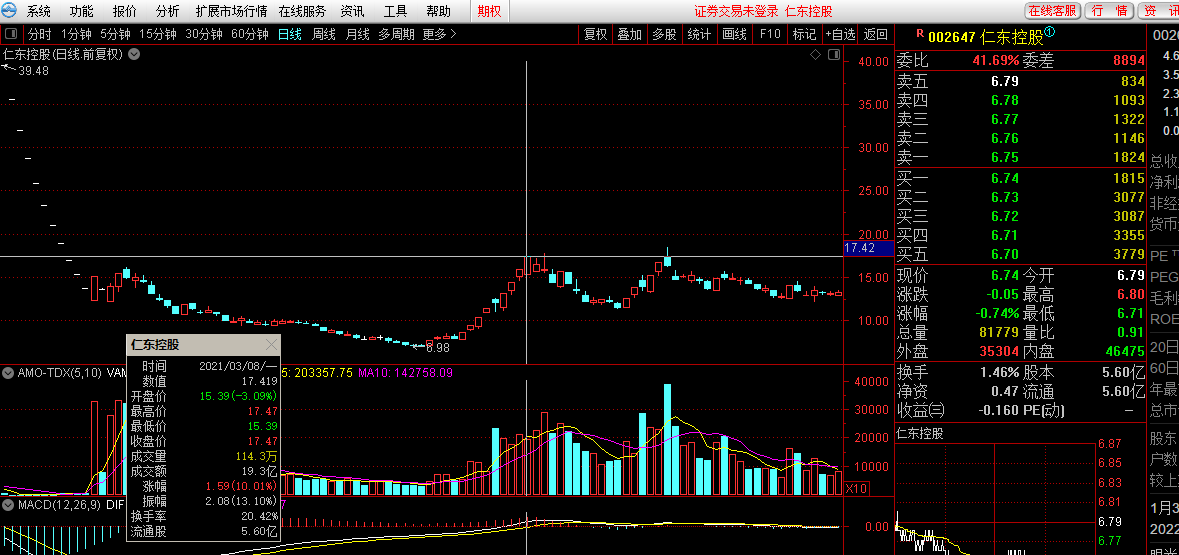The image size is (1179, 555).
Task: Click the app logo icon in menu bar
Action: 11,11
